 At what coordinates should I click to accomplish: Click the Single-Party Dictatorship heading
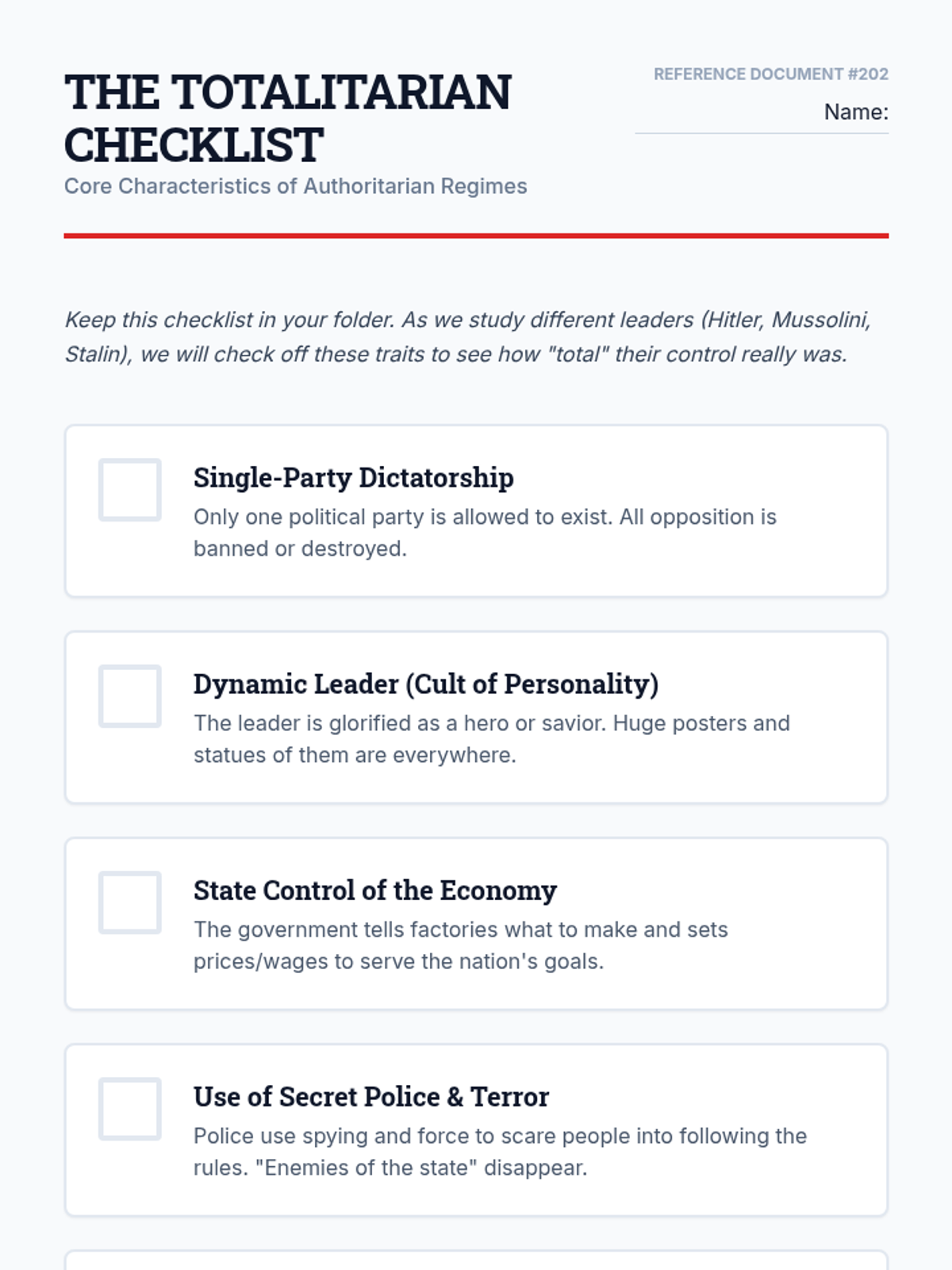pos(353,478)
